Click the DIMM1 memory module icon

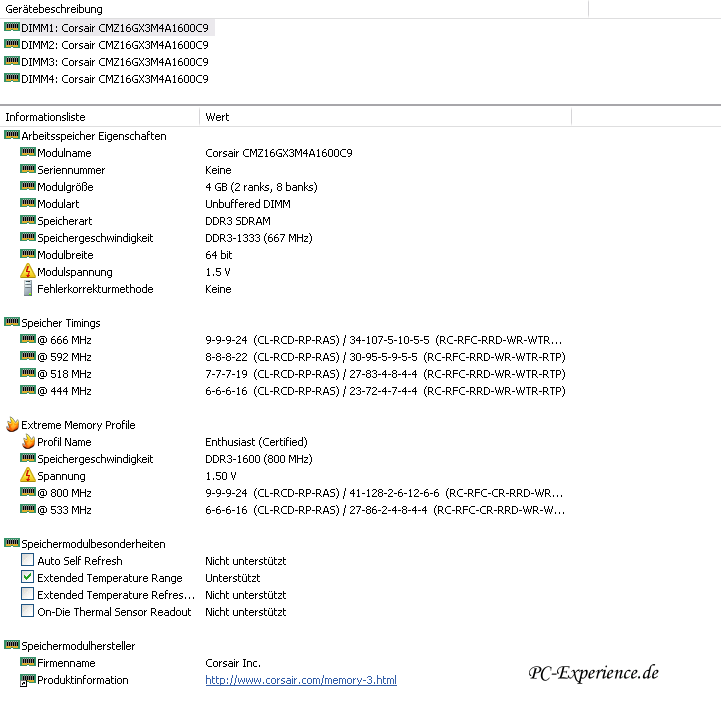tap(12, 28)
